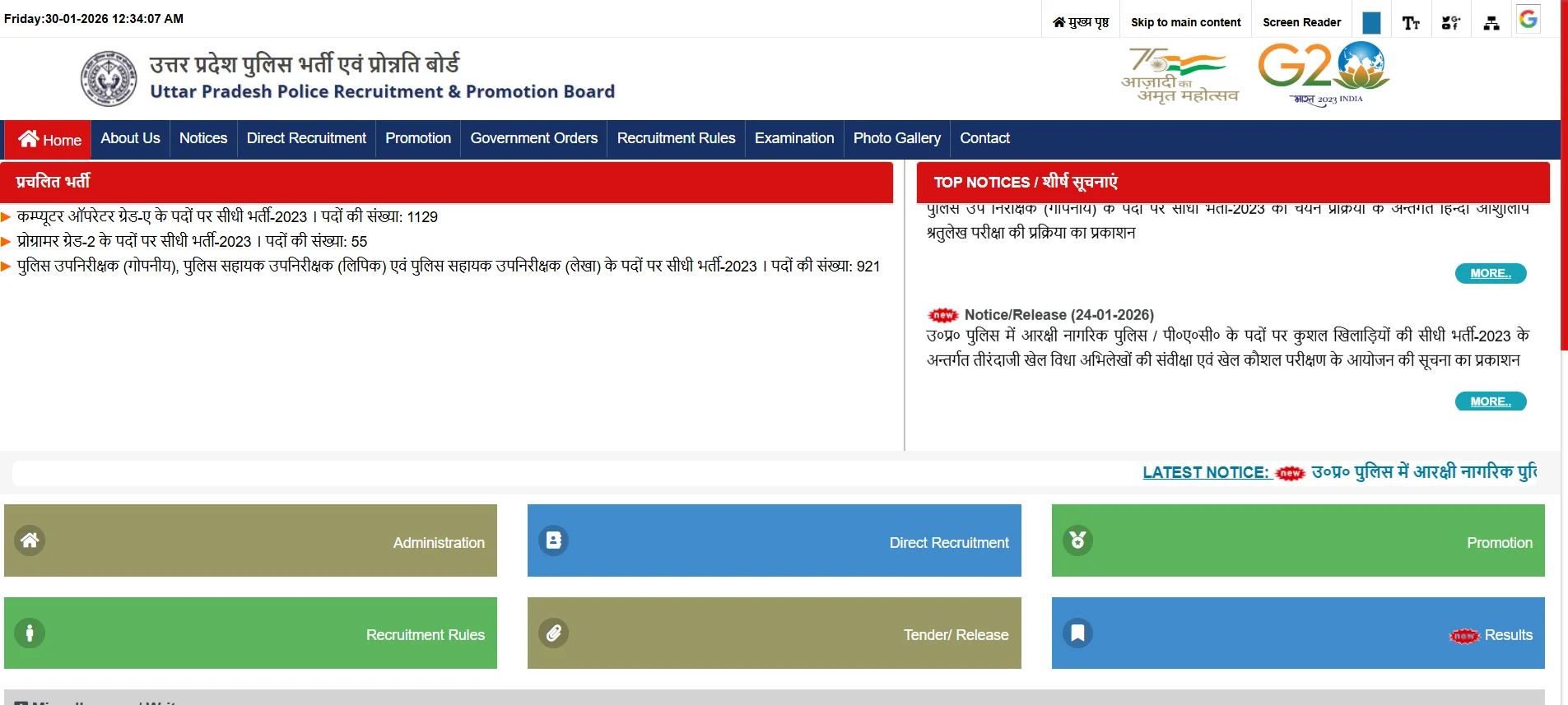Click the medal icon on Promotion tile
This screenshot has width=1568, height=705.
pos(1077,540)
